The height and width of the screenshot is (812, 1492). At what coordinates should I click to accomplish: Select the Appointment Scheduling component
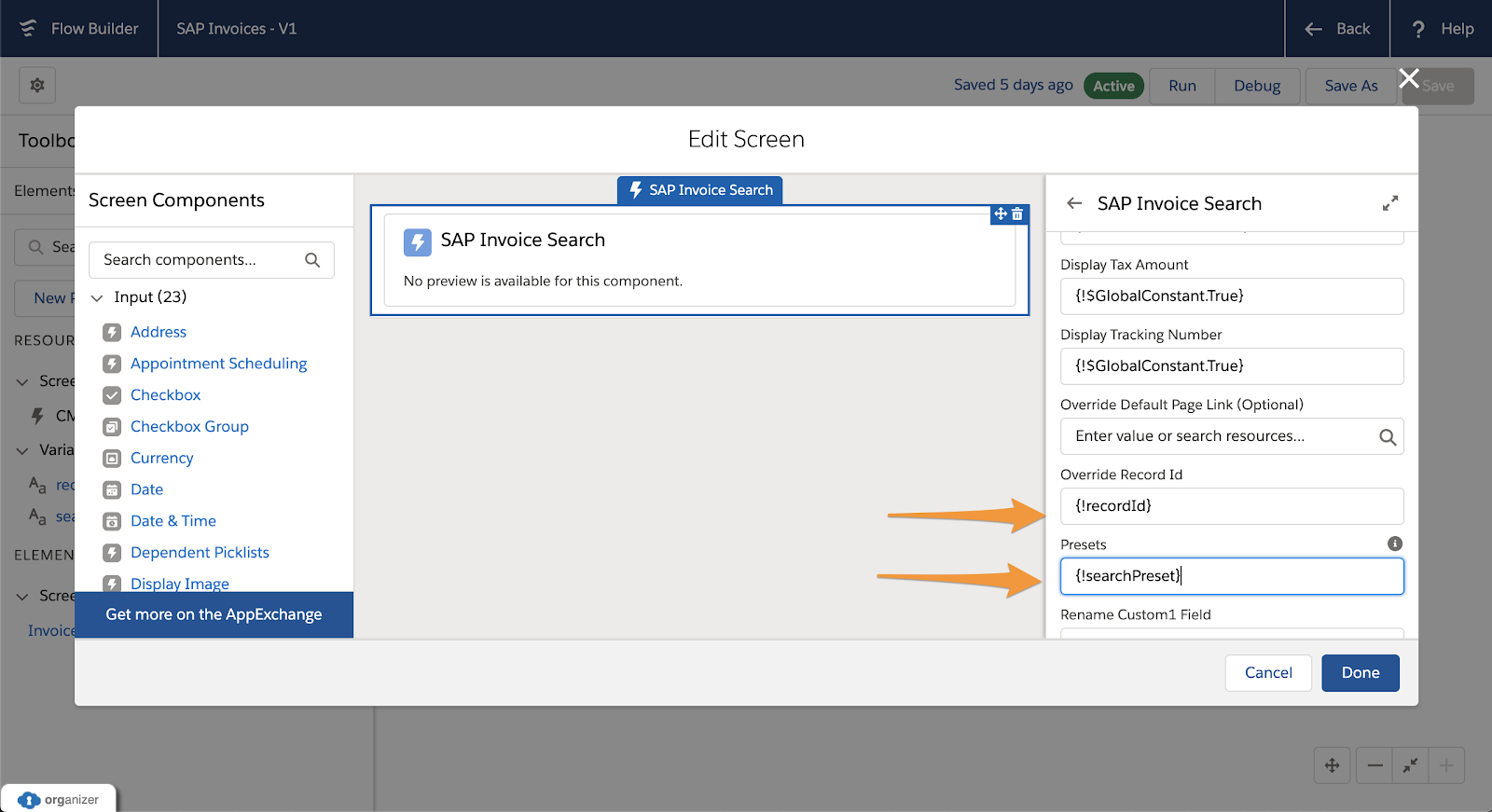coord(218,364)
